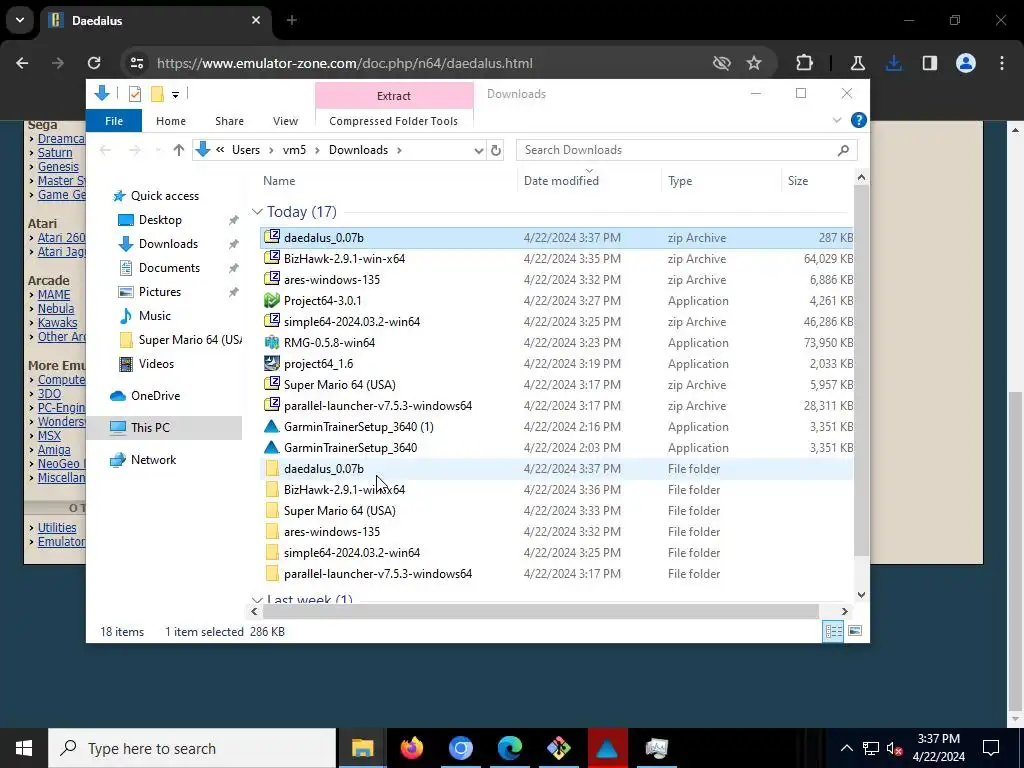Select GarminTrainerSetup_3640 file name
1024x768 pixels.
coord(350,448)
